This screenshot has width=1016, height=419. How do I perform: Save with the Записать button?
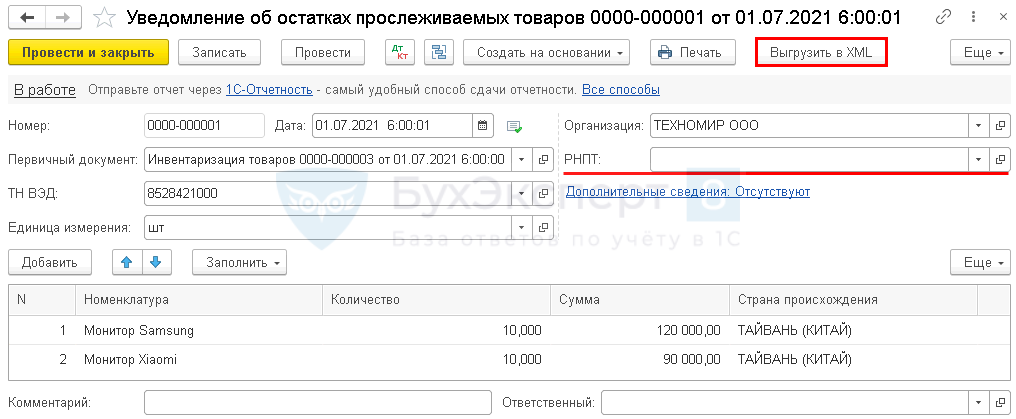tap(219, 52)
